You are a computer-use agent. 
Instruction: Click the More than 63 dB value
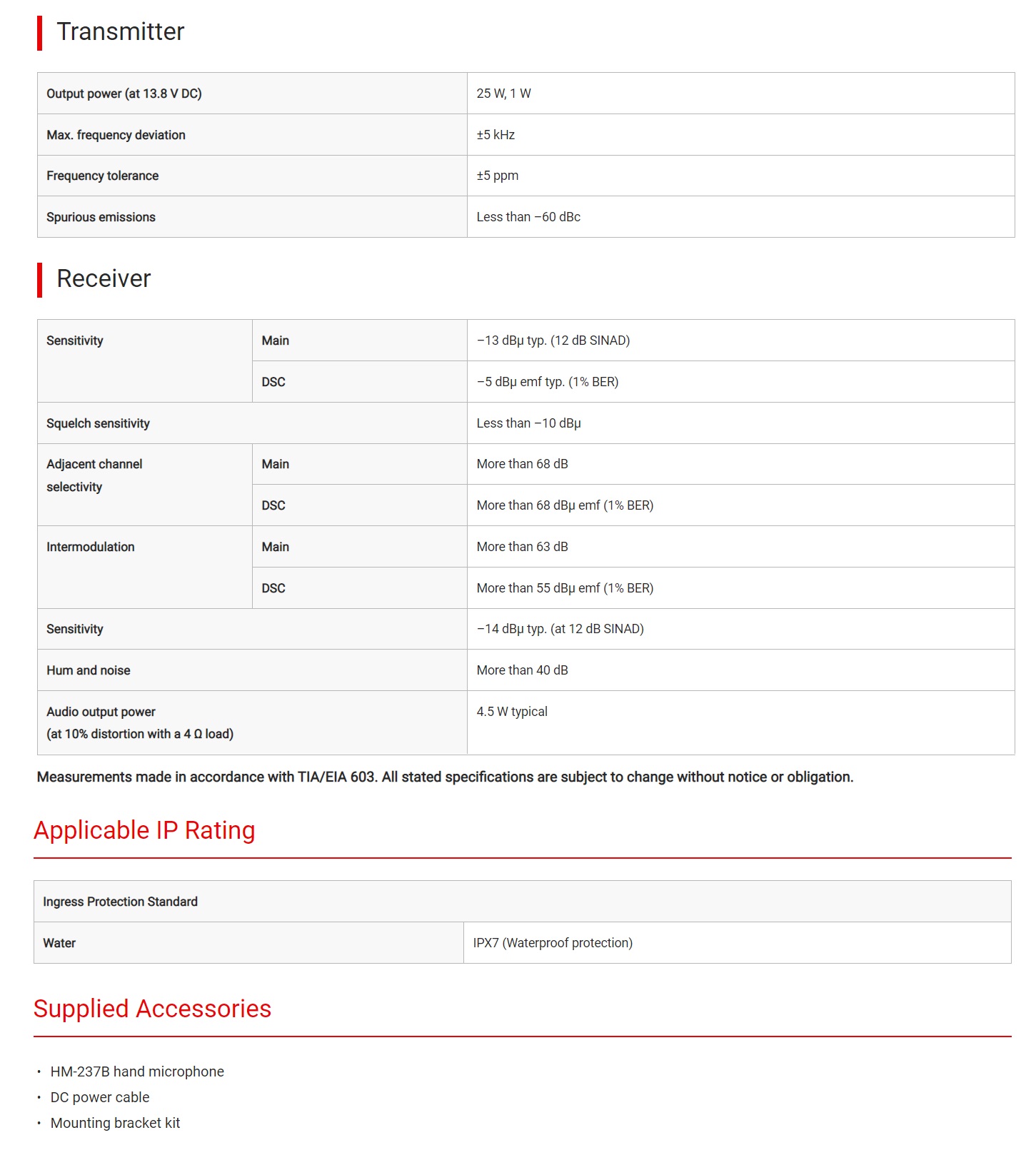tap(522, 547)
